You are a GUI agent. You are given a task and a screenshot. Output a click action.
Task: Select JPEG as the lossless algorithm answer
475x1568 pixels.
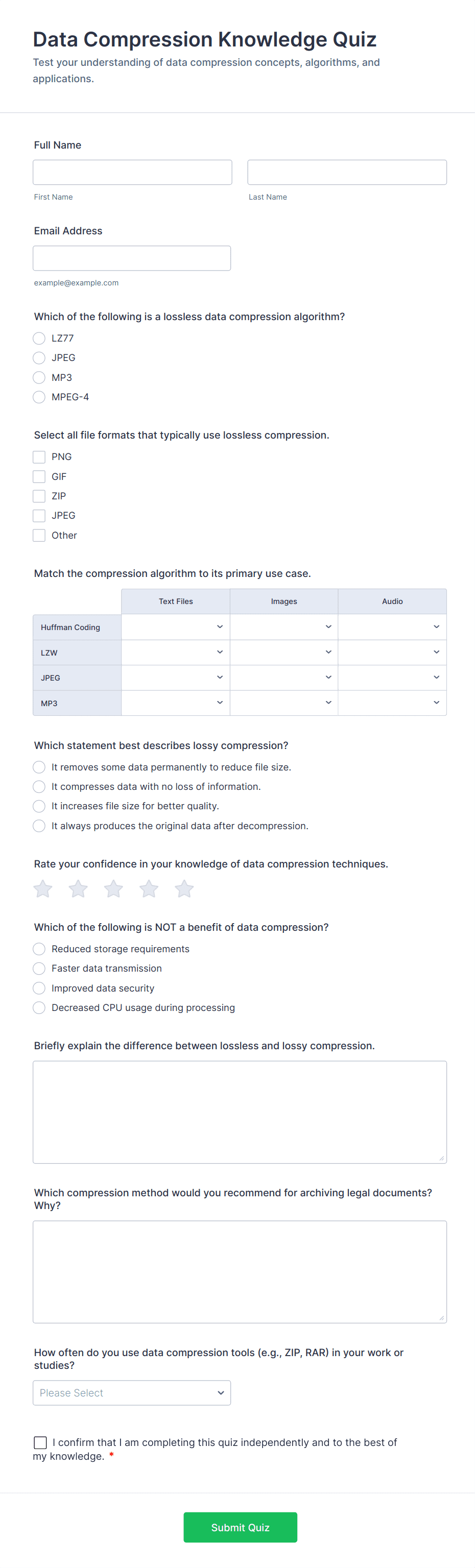point(39,358)
